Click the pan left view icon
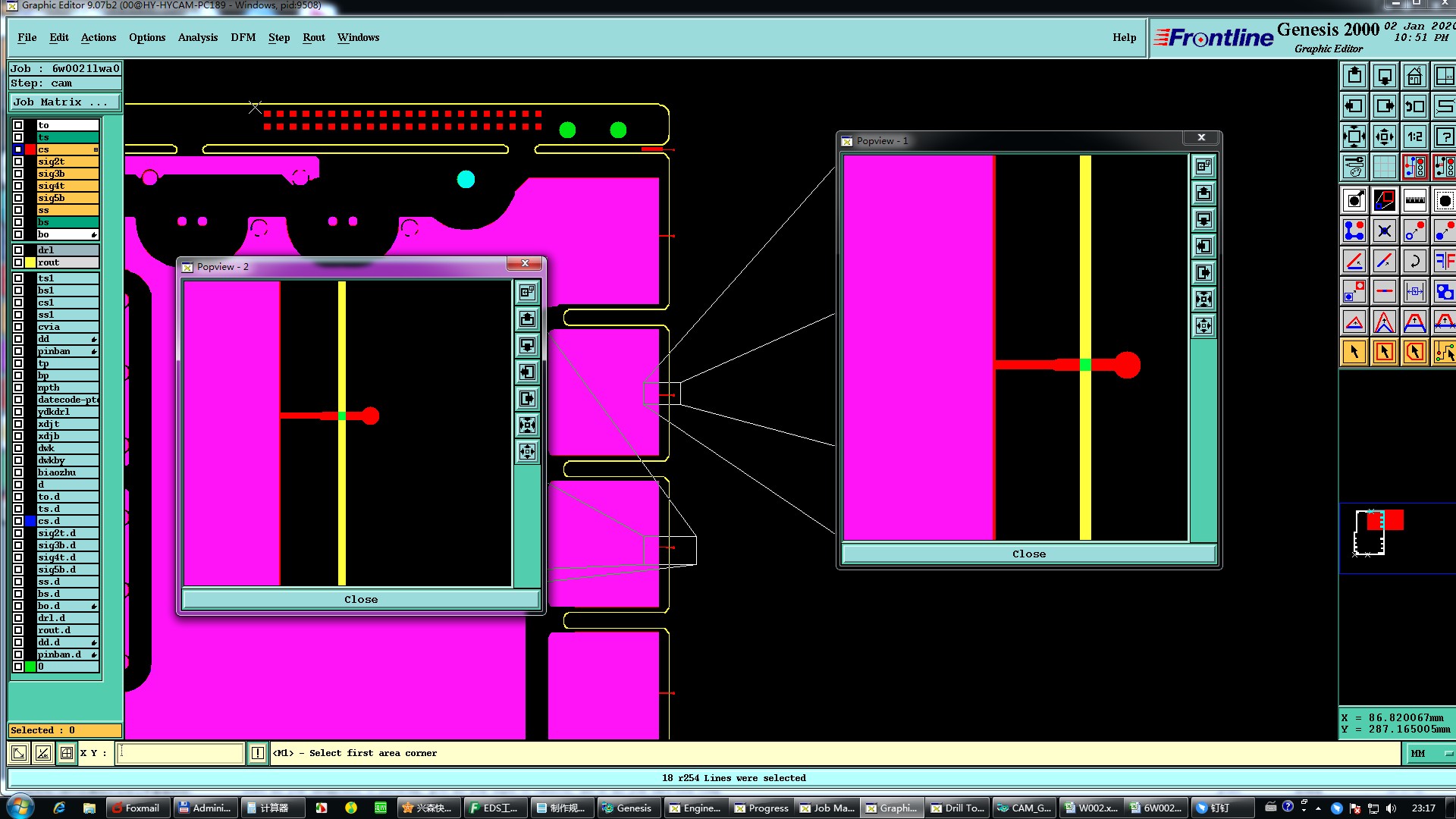The height and width of the screenshot is (819, 1456). point(1354,107)
